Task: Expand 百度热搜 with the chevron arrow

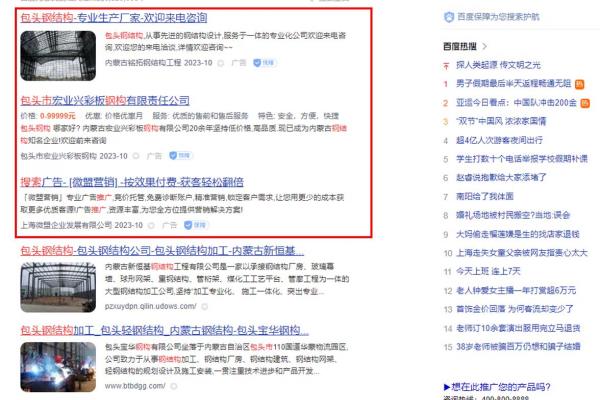Action: pyautogui.click(x=485, y=47)
